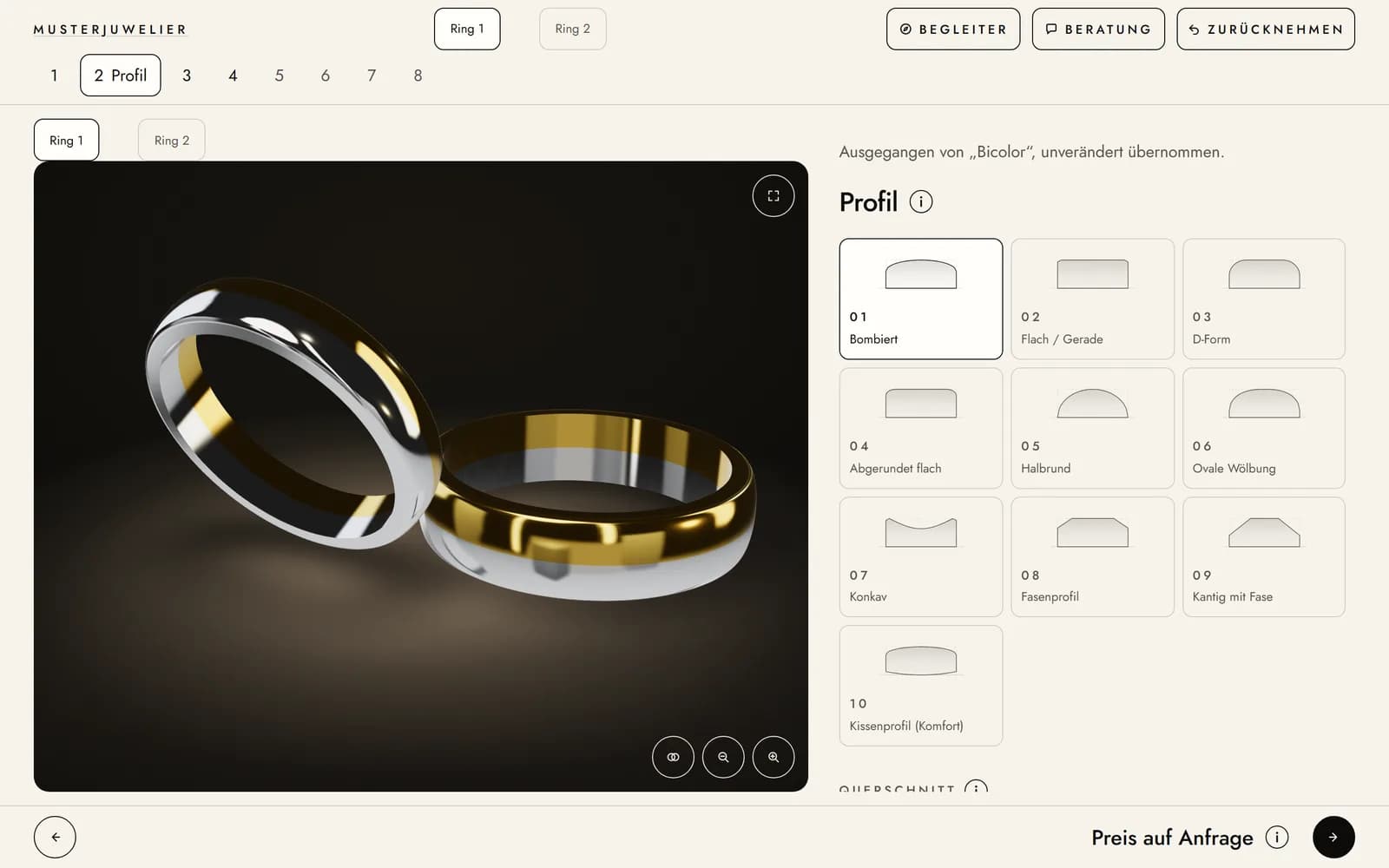Click the 3D ring preview image
The image size is (1389, 868).
click(x=421, y=476)
